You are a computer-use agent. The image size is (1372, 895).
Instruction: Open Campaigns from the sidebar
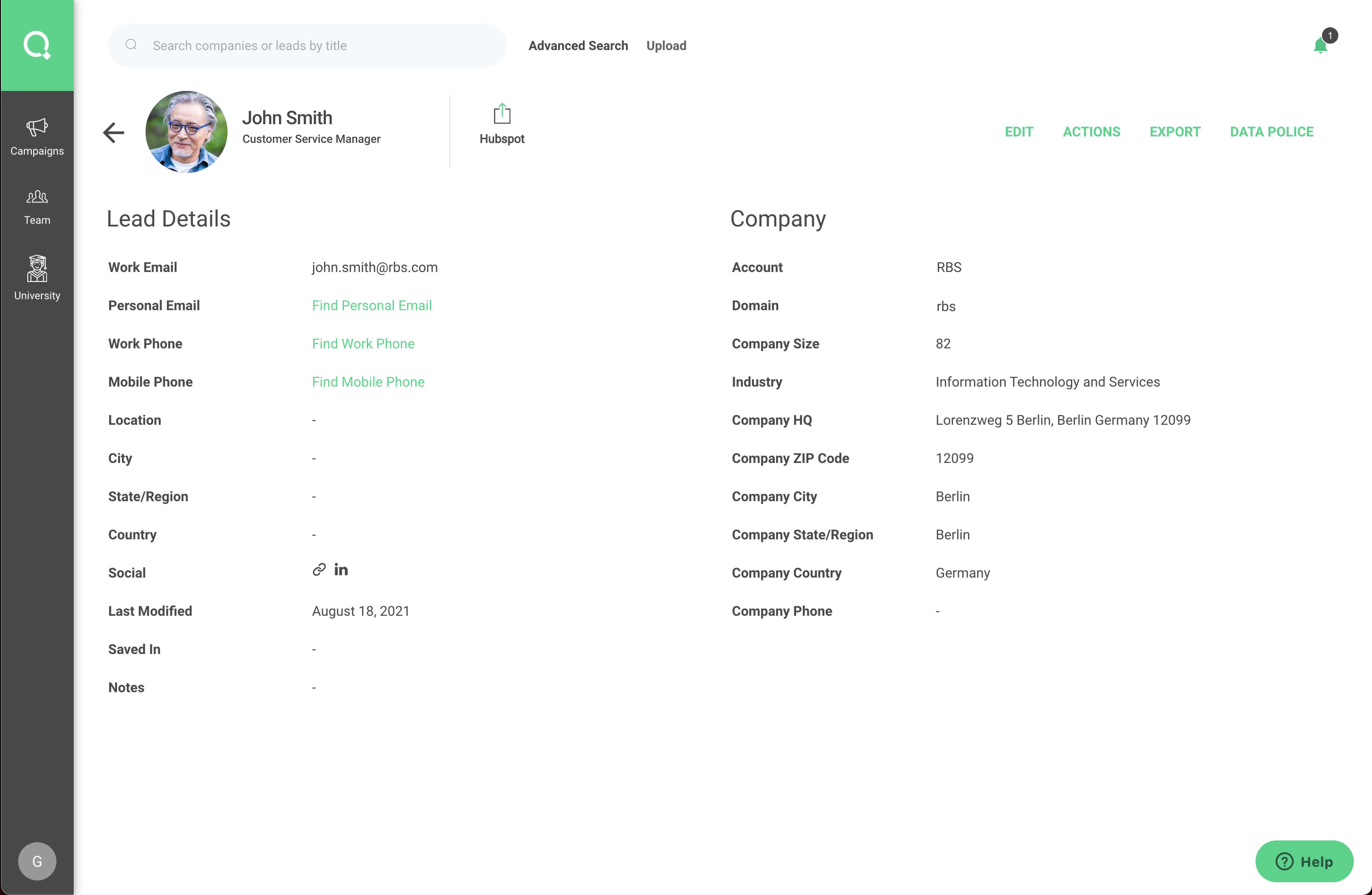37,137
